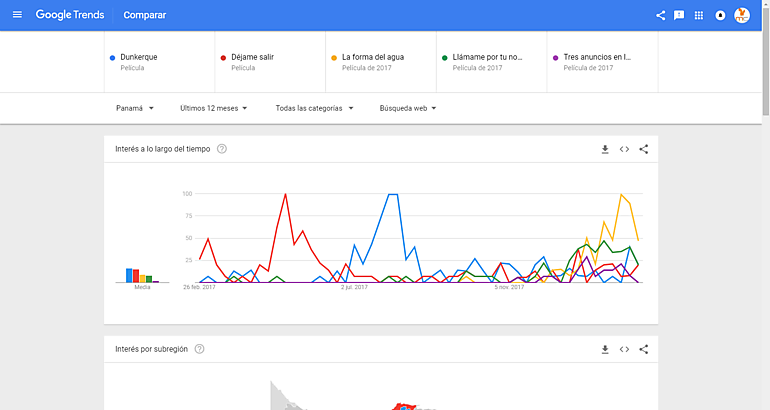This screenshot has height=410, width=770.
Task: Click the blue Dunkerque peak on chart
Action: [393, 194]
